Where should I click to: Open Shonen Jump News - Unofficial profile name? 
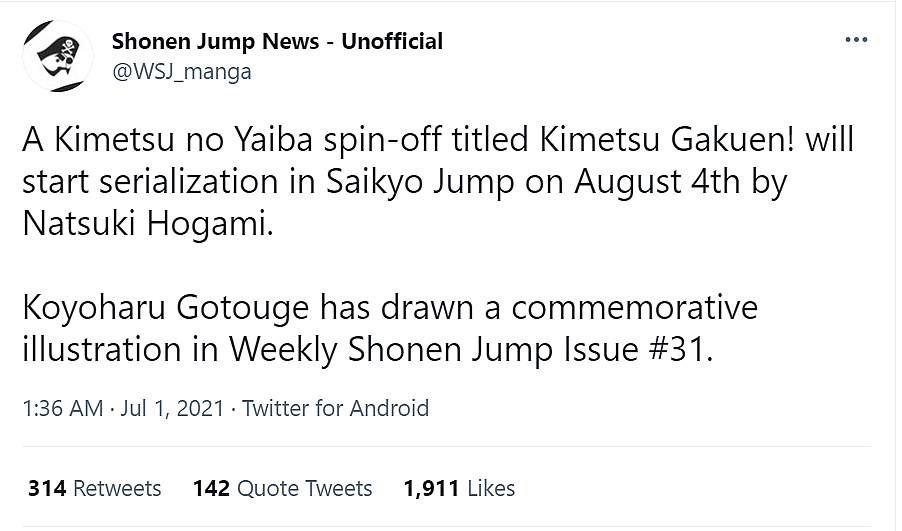(x=277, y=41)
